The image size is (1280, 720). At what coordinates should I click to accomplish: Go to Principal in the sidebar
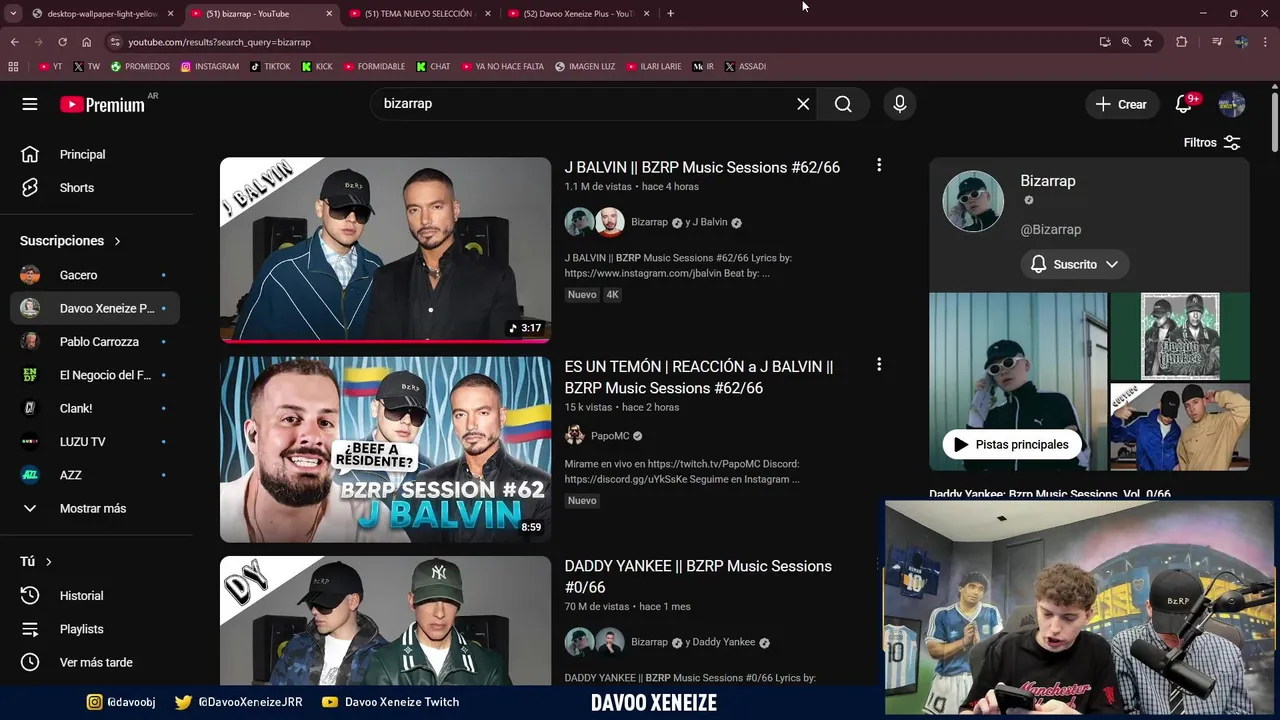tap(95, 154)
